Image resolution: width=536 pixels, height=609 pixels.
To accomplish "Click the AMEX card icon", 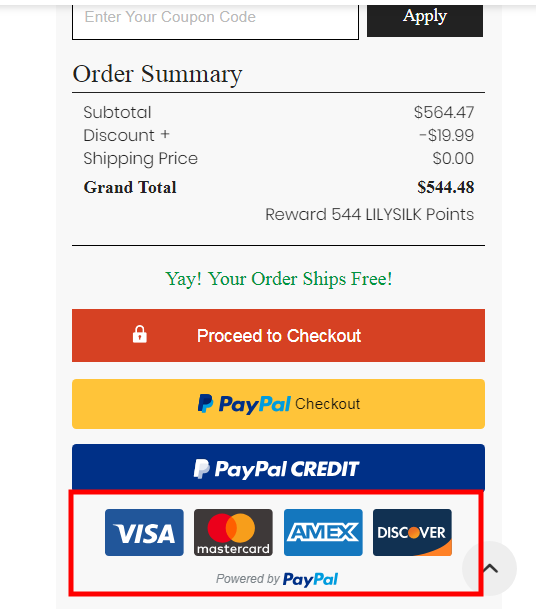I will click(323, 532).
